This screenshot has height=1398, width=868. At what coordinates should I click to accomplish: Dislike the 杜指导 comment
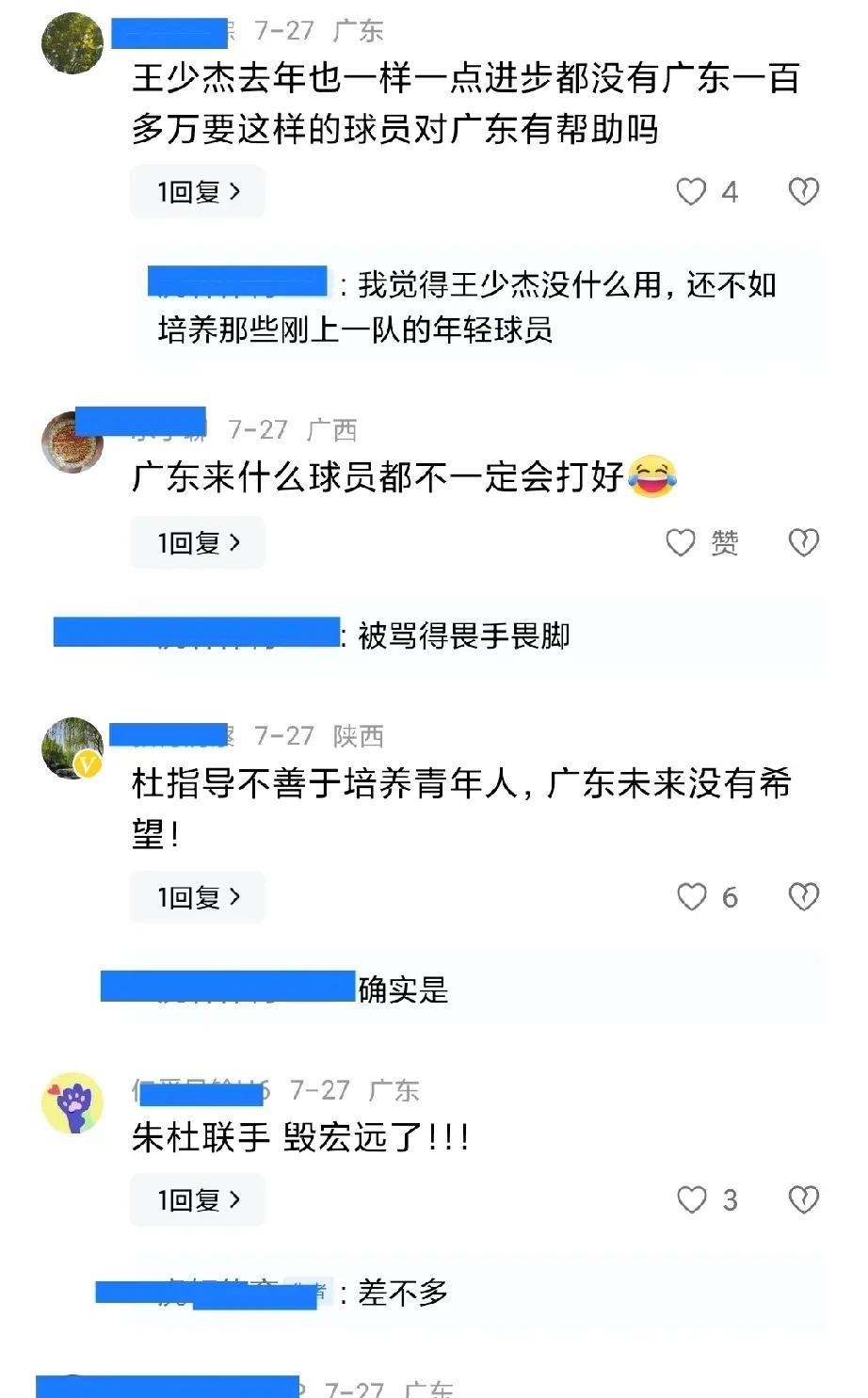pos(803,897)
